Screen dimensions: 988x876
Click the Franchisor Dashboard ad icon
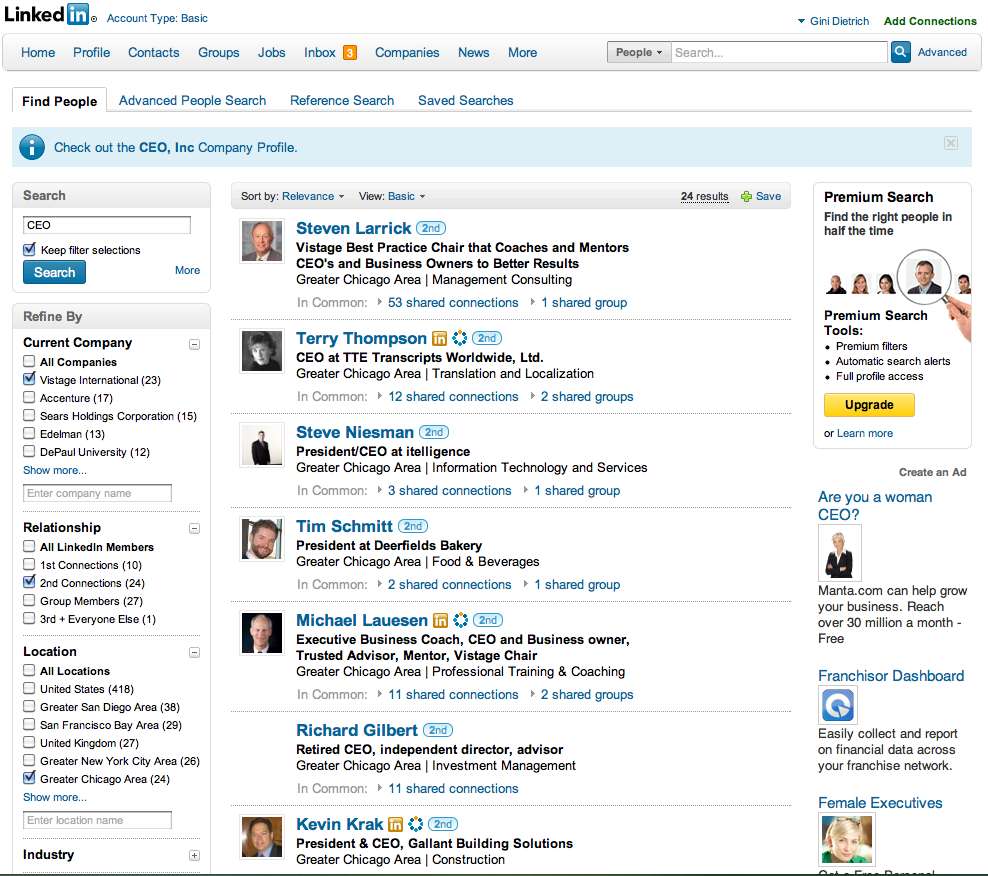(836, 706)
